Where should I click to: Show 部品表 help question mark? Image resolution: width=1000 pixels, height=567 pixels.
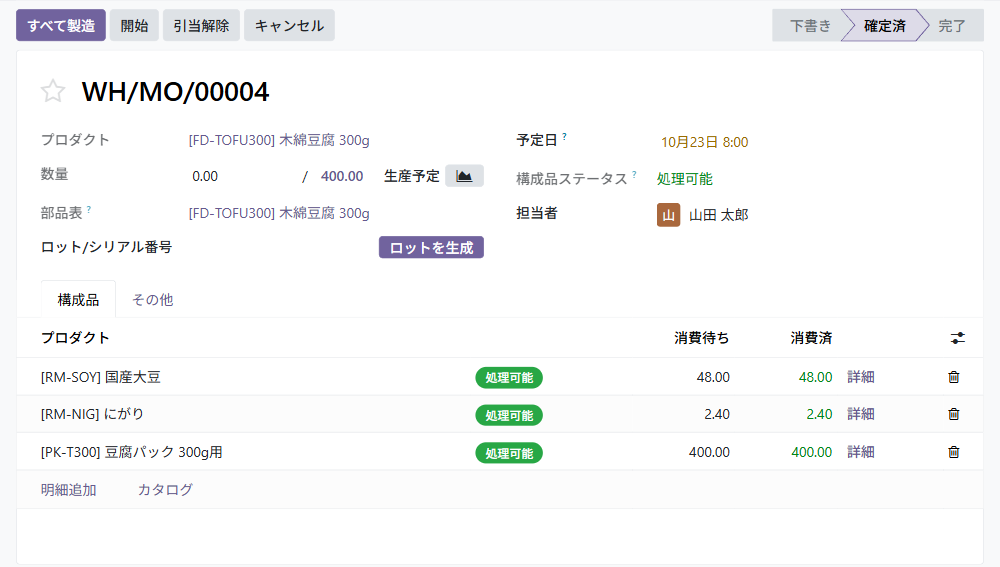click(x=89, y=209)
